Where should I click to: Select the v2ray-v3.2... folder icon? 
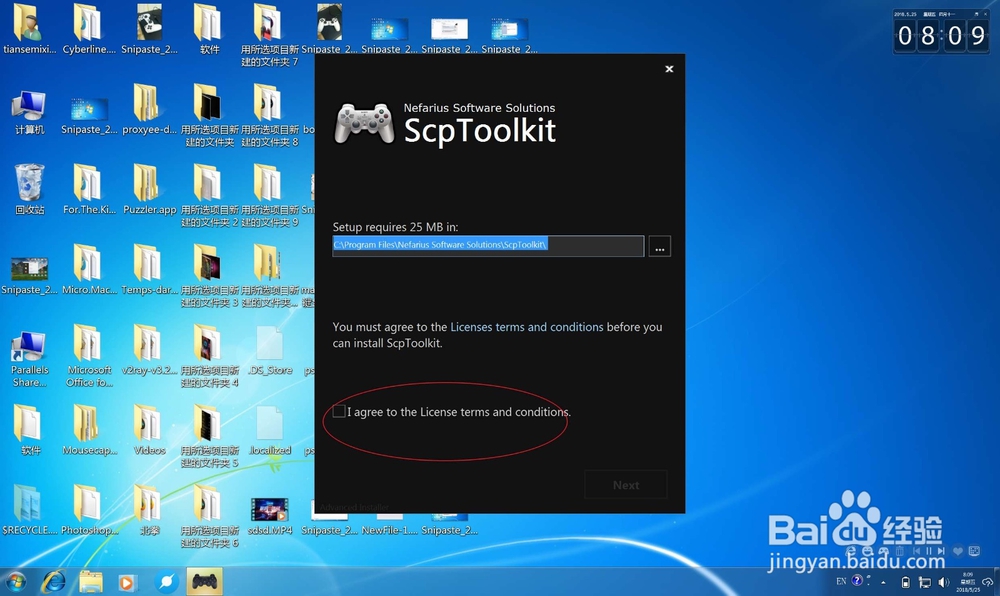(149, 351)
